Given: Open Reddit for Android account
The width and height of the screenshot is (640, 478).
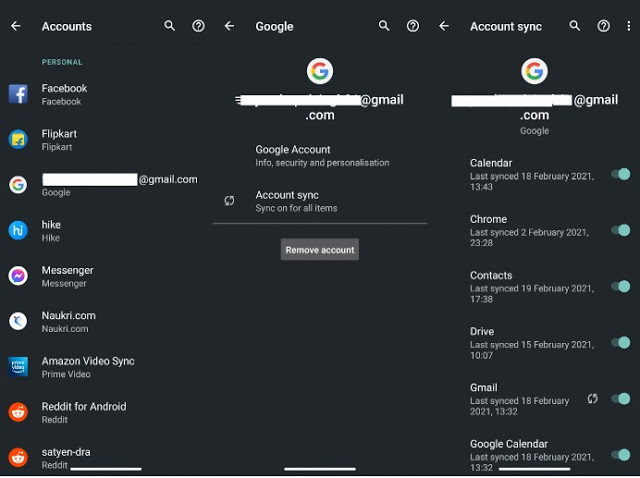Looking at the screenshot, I should [x=83, y=412].
